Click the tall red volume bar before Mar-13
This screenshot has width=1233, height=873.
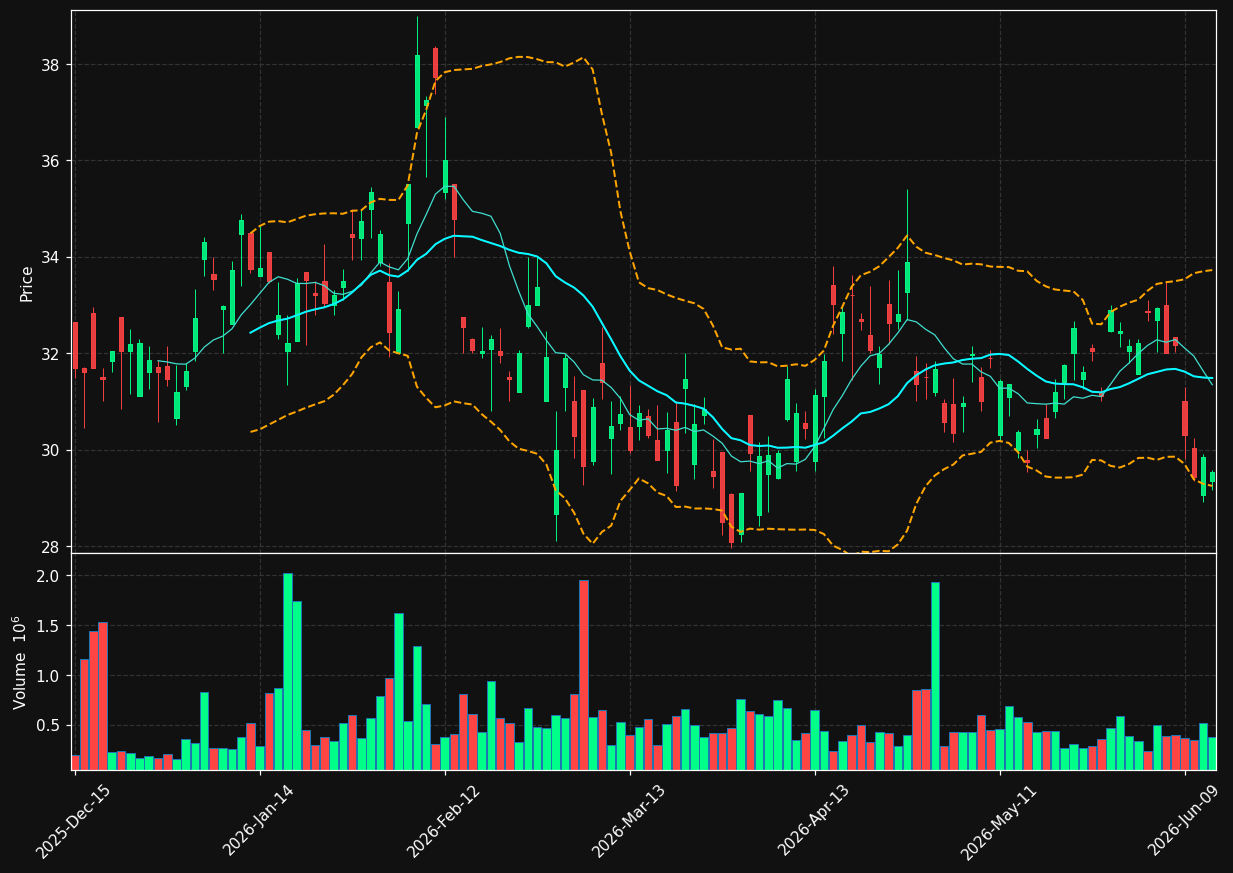tap(584, 675)
